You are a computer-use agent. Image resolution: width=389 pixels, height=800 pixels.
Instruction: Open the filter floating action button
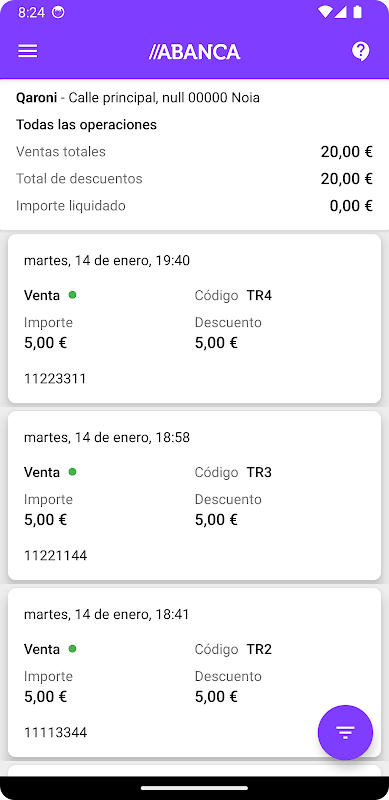[345, 733]
